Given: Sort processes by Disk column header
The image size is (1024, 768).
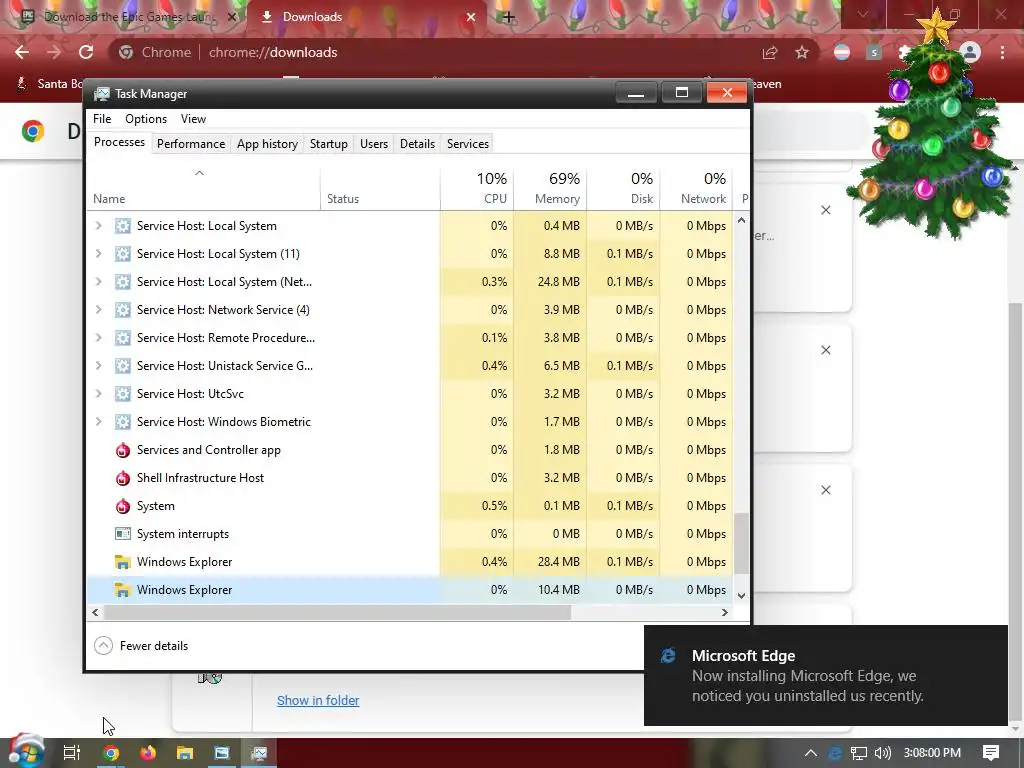Looking at the screenshot, I should point(624,188).
